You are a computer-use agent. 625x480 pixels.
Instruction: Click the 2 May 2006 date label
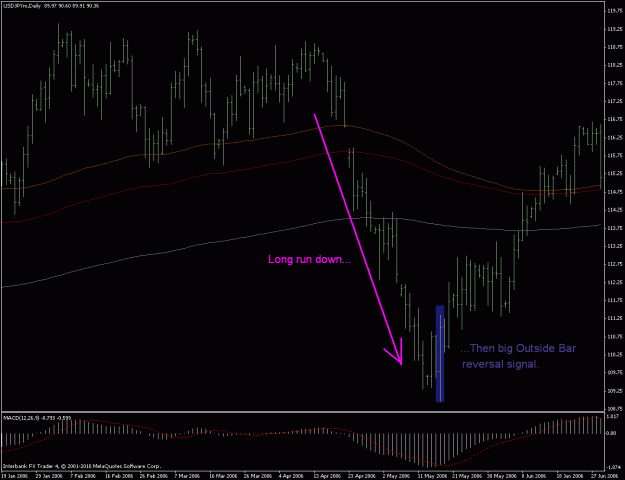point(396,476)
